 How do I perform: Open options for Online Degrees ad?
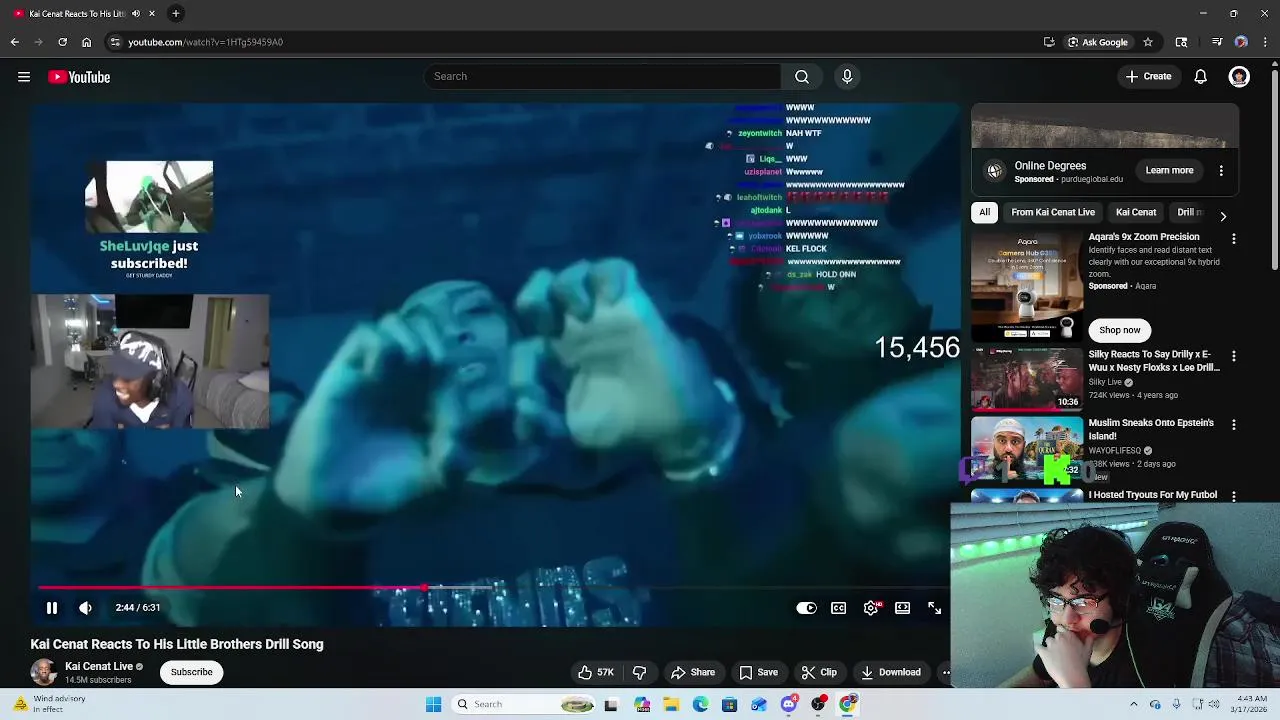[x=1221, y=171]
